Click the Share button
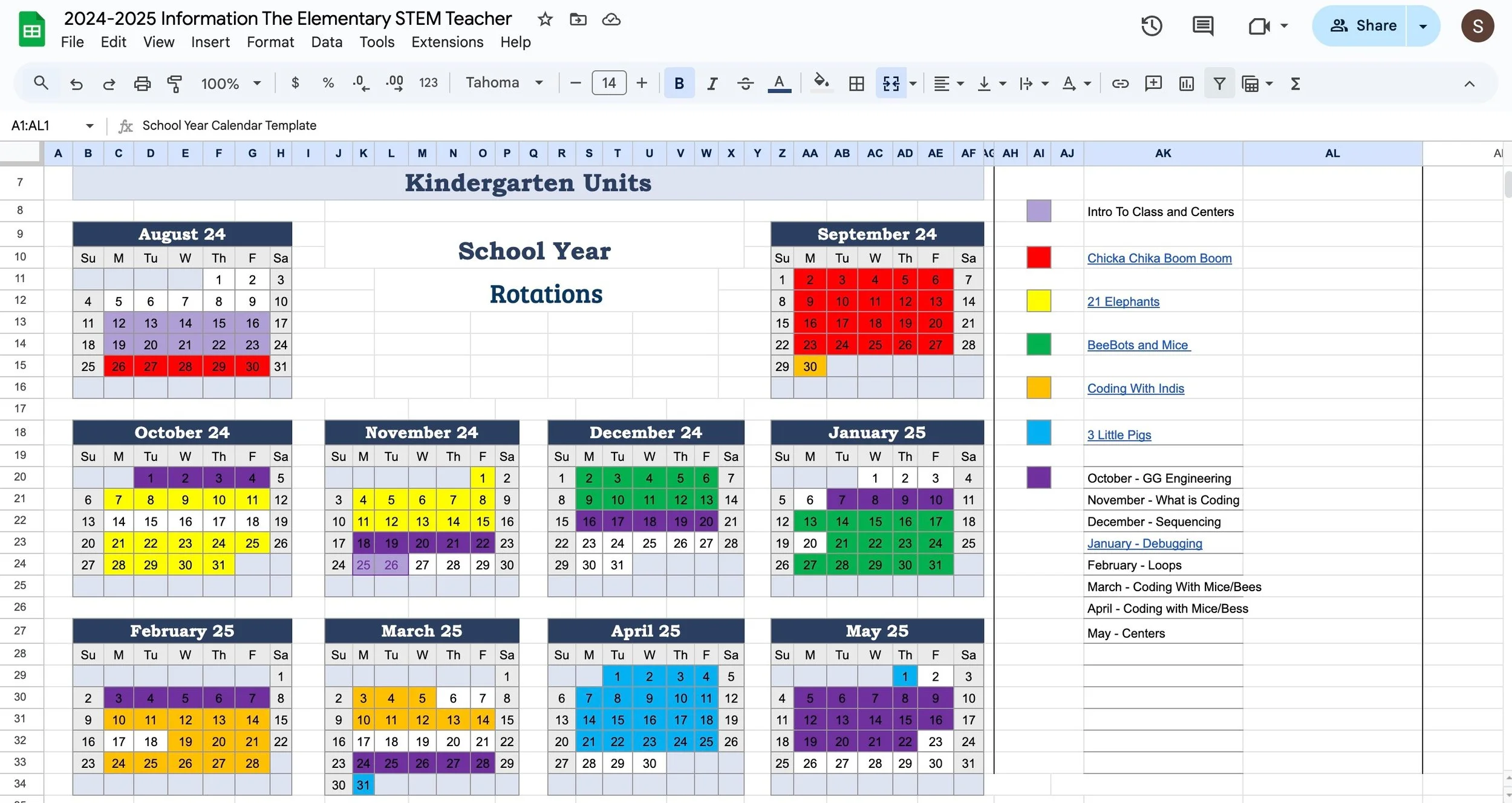Screen dimensions: 1512x803 (1363, 26)
